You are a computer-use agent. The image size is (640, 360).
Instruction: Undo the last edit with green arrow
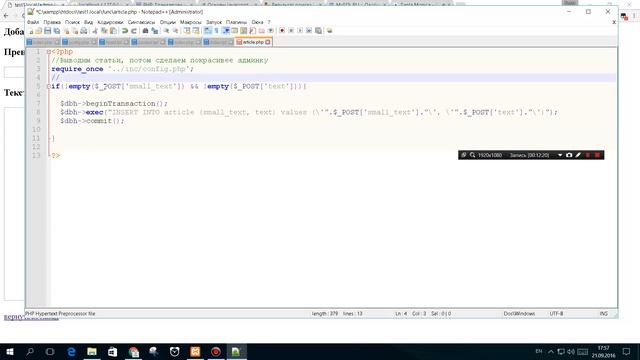pyautogui.click(x=125, y=31)
